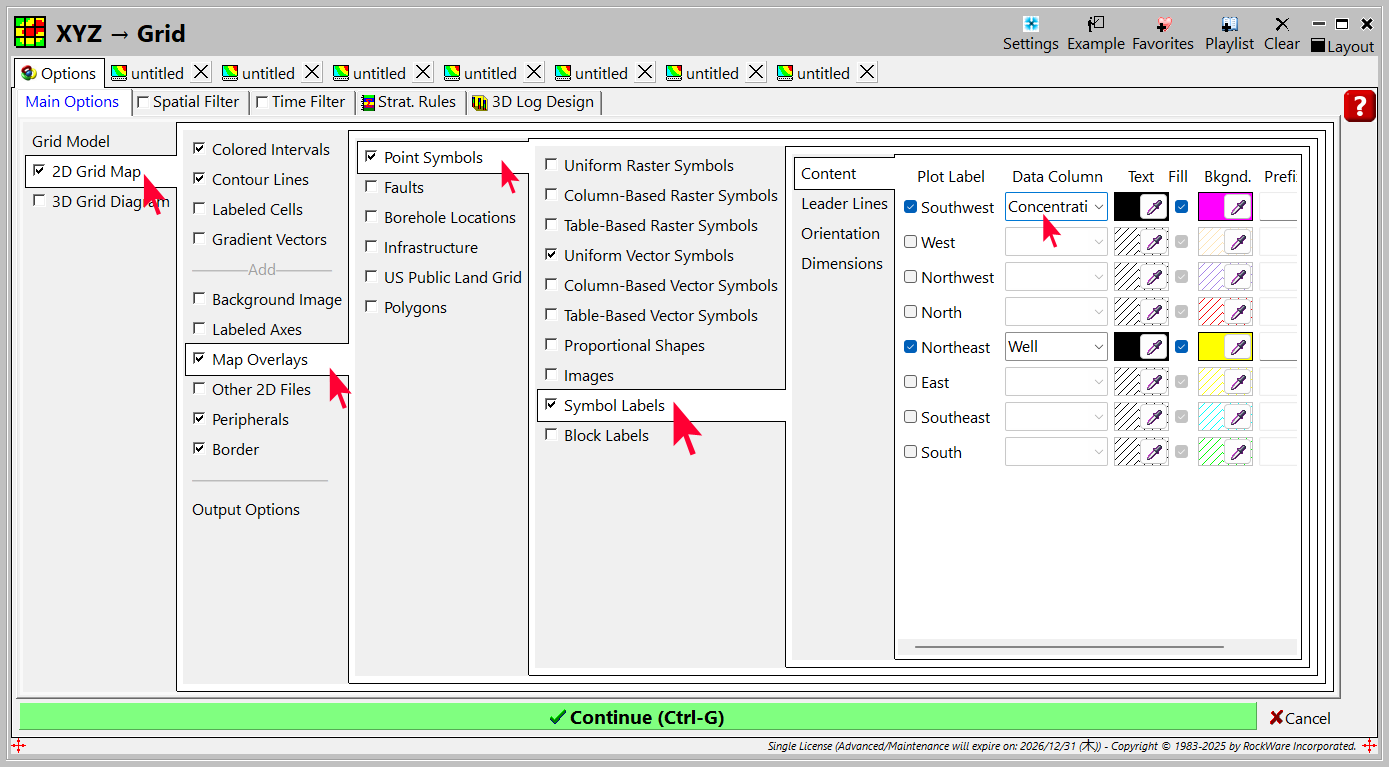This screenshot has height=767, width=1389.
Task: Open Southwest Data Column dropdown
Action: (1098, 207)
